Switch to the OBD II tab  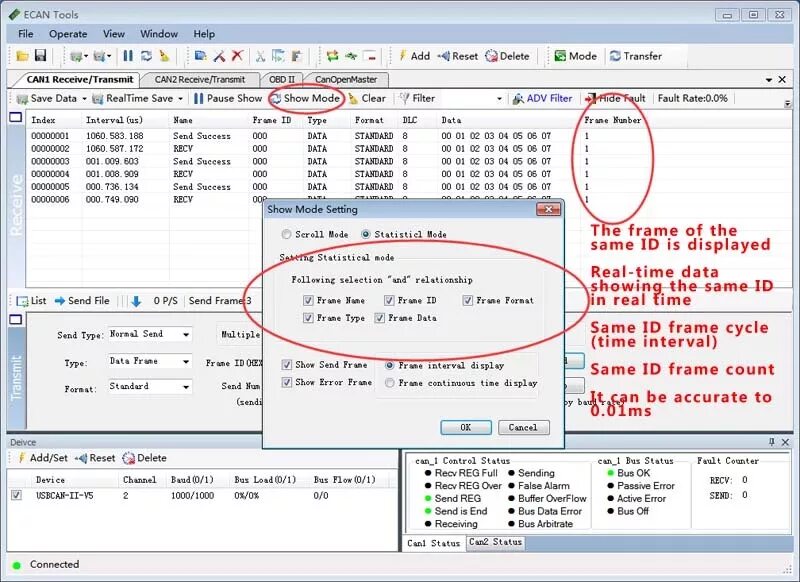282,80
